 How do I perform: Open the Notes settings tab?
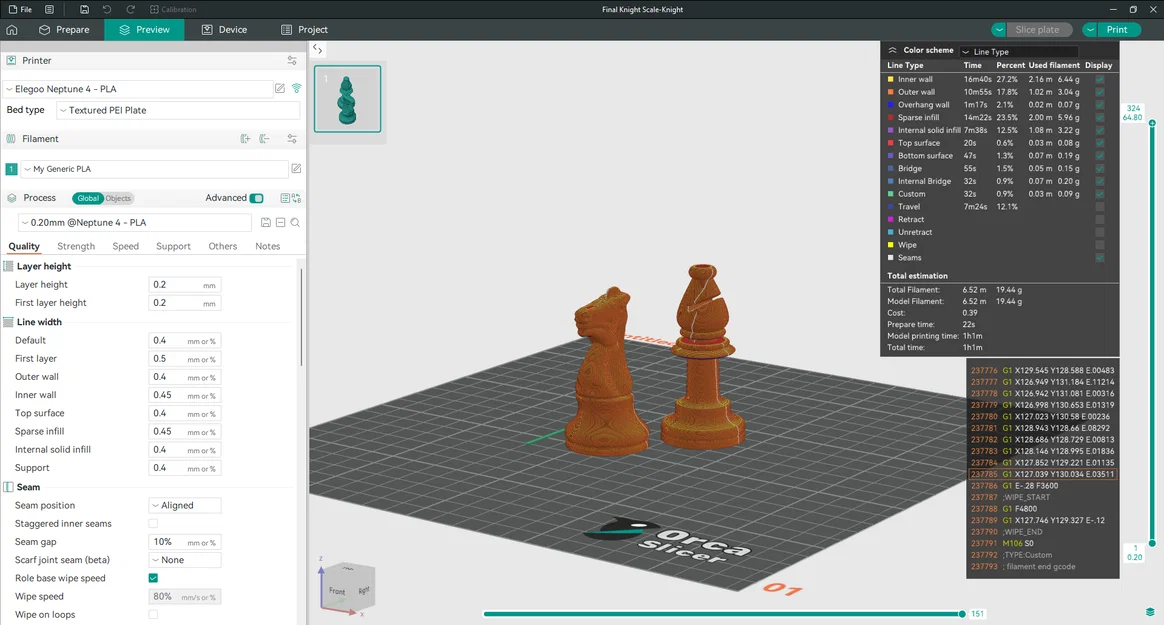[267, 246]
